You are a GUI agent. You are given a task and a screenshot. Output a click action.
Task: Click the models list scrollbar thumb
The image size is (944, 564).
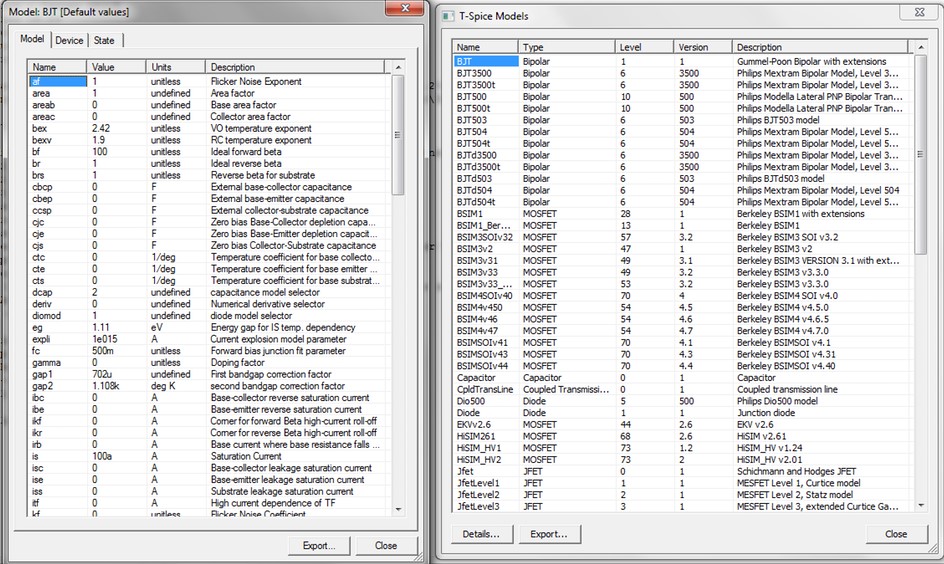coord(921,154)
